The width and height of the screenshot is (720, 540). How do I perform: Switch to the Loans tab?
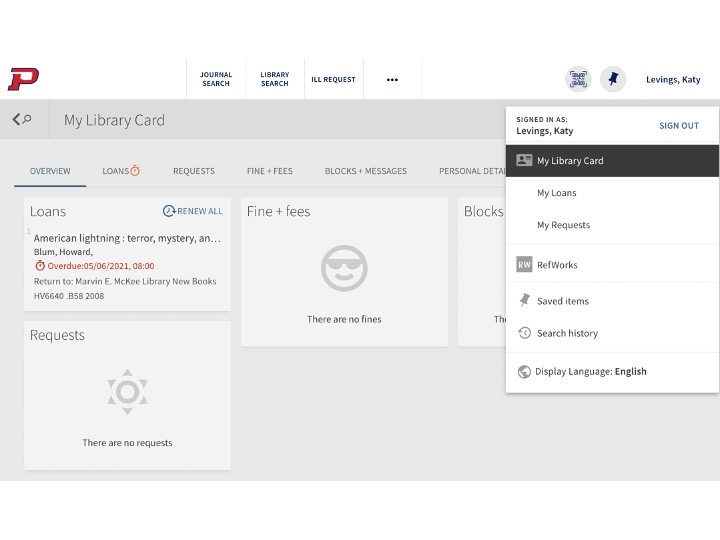click(x=120, y=171)
